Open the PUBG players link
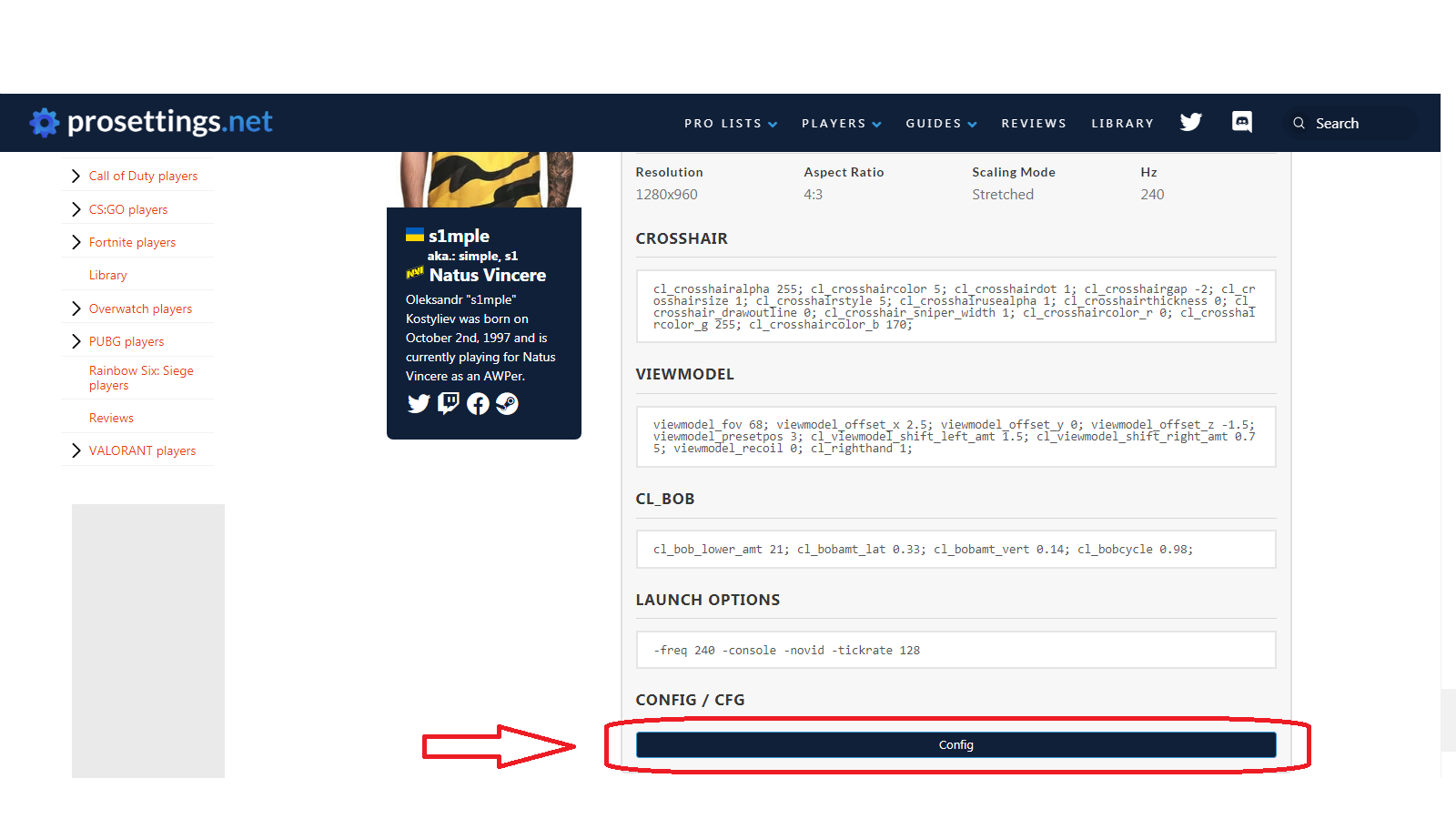This screenshot has width=1456, height=819. (126, 341)
